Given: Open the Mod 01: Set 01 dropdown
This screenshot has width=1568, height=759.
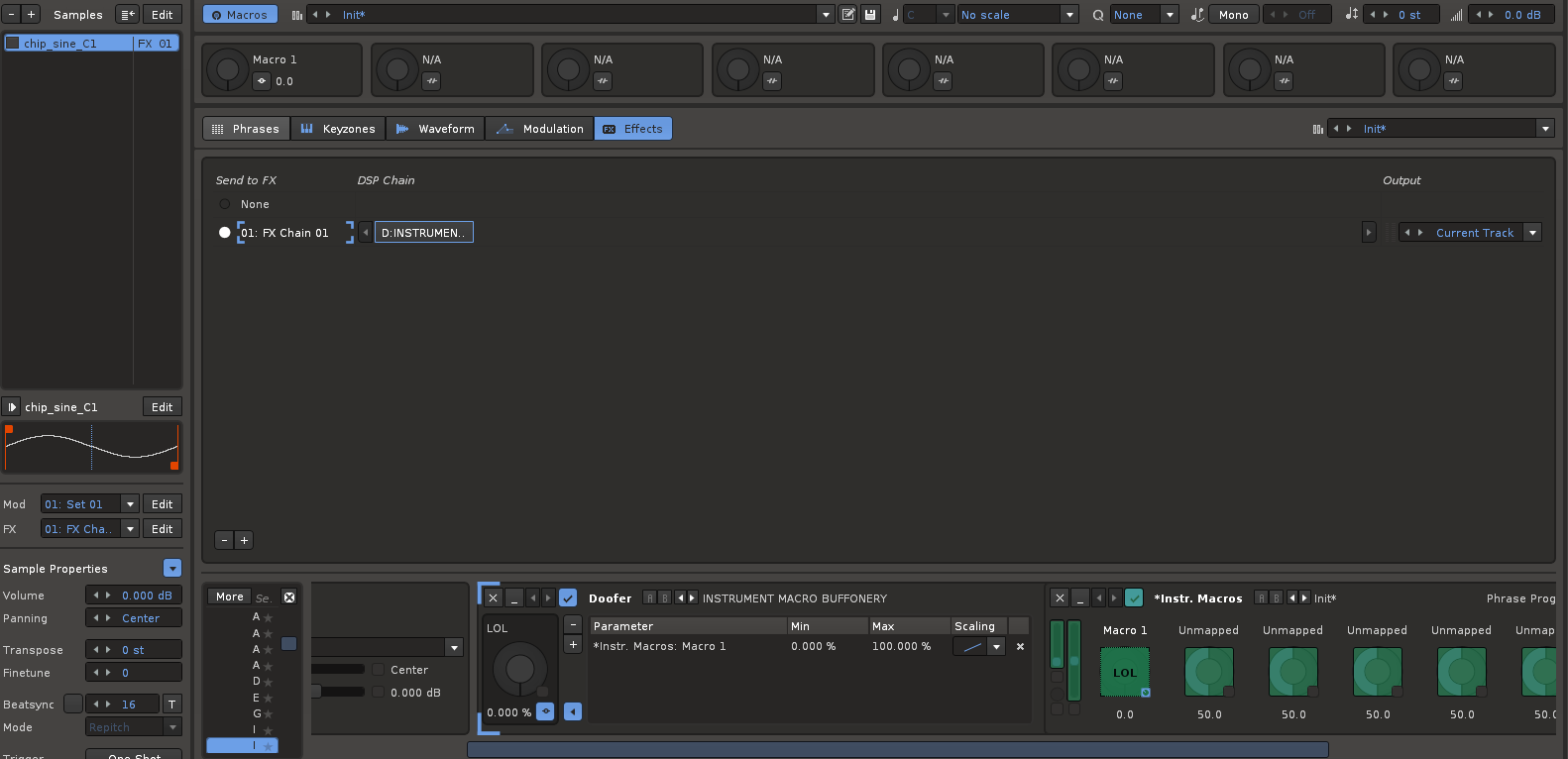Looking at the screenshot, I should (130, 504).
